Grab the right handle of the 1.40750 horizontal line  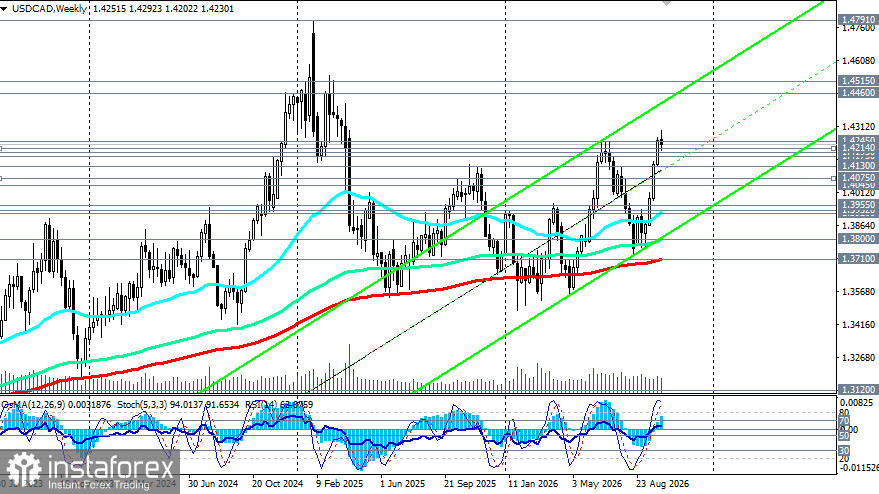[x=834, y=178]
